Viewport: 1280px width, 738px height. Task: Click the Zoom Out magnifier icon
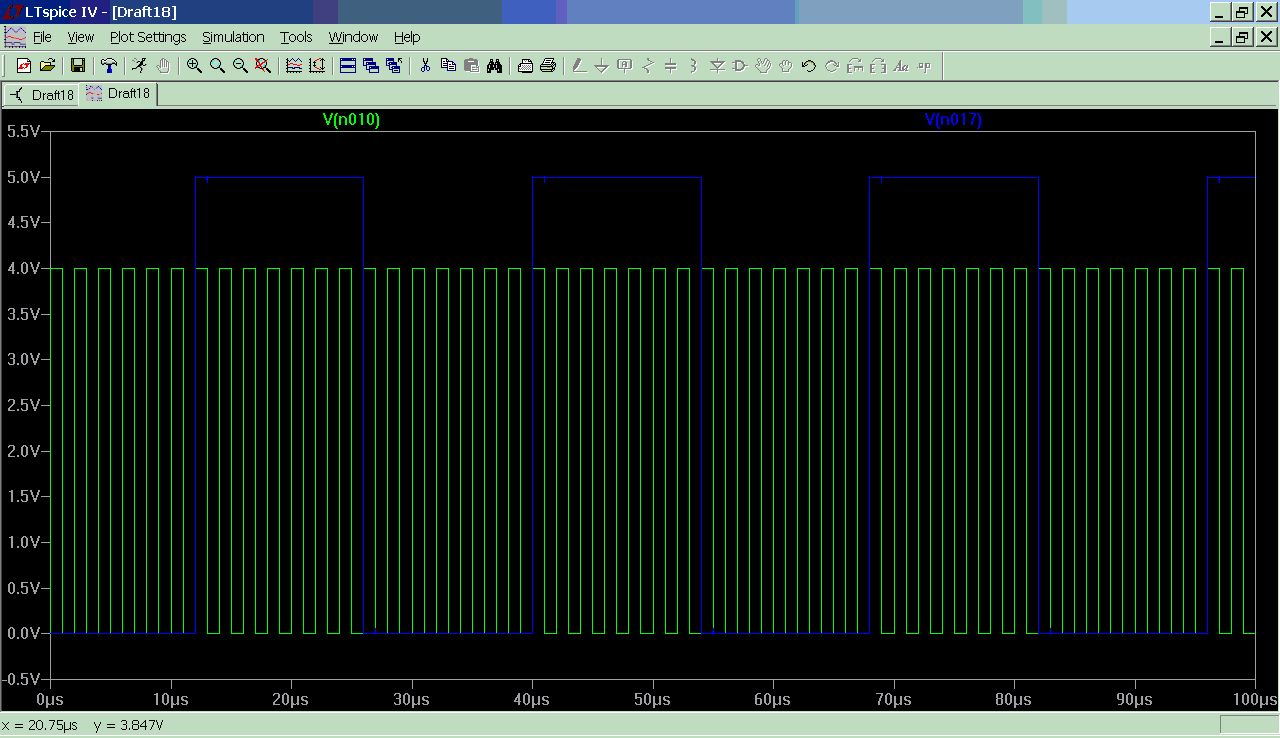tap(240, 66)
